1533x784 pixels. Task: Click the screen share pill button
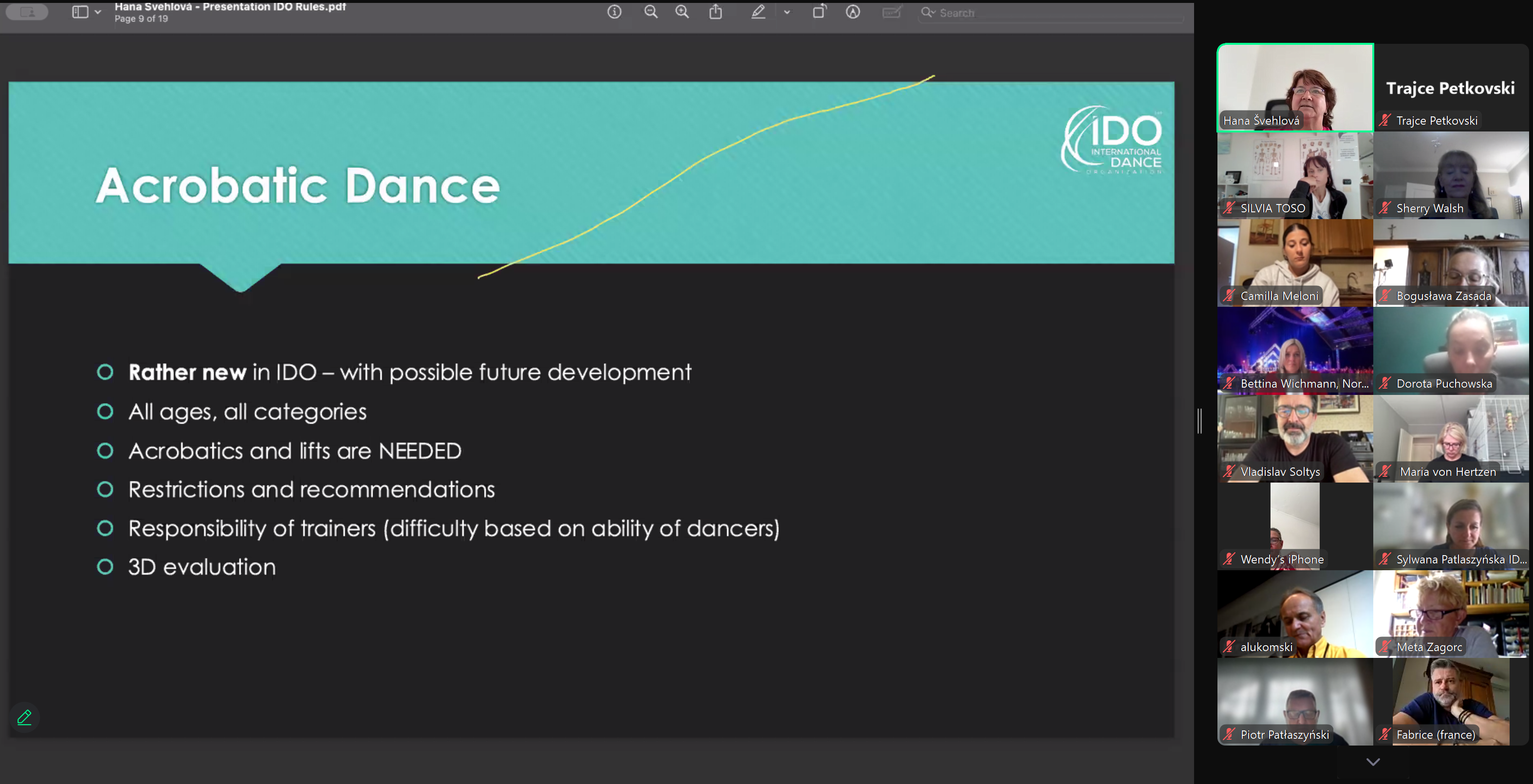pyautogui.click(x=27, y=12)
